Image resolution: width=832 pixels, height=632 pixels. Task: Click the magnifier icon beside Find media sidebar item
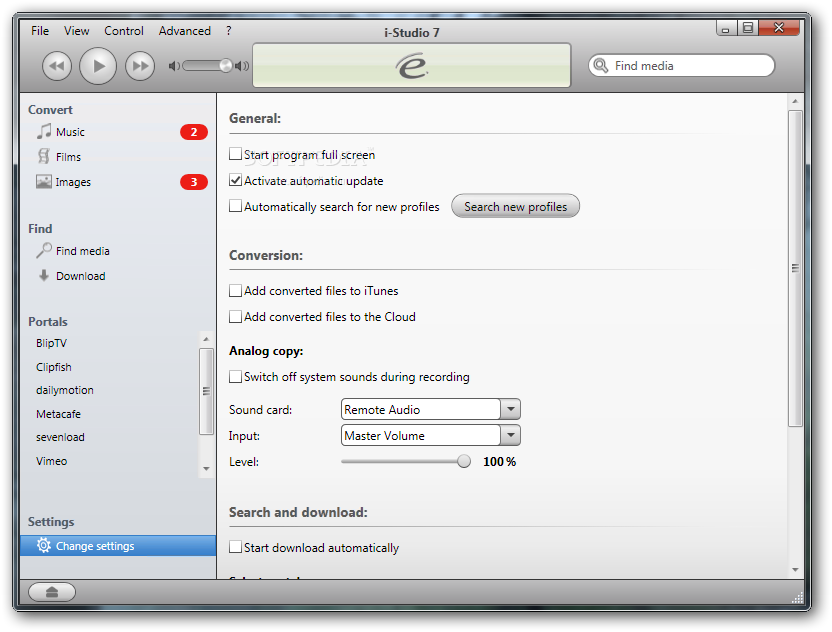pos(44,250)
